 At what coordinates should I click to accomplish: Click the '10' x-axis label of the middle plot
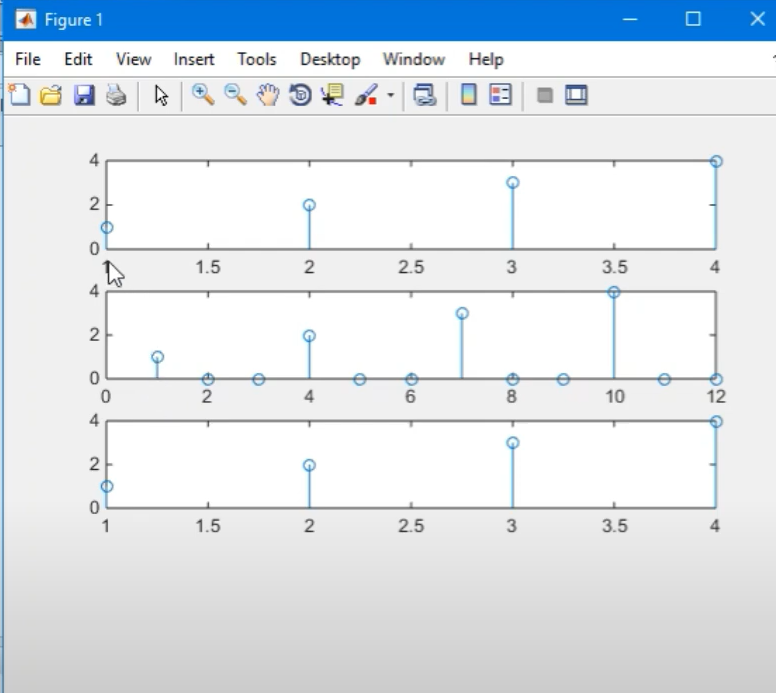615,396
